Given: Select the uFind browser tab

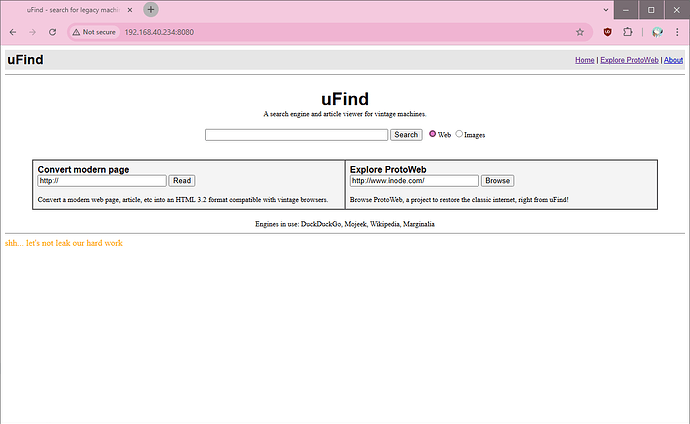Looking at the screenshot, I should point(73,10).
